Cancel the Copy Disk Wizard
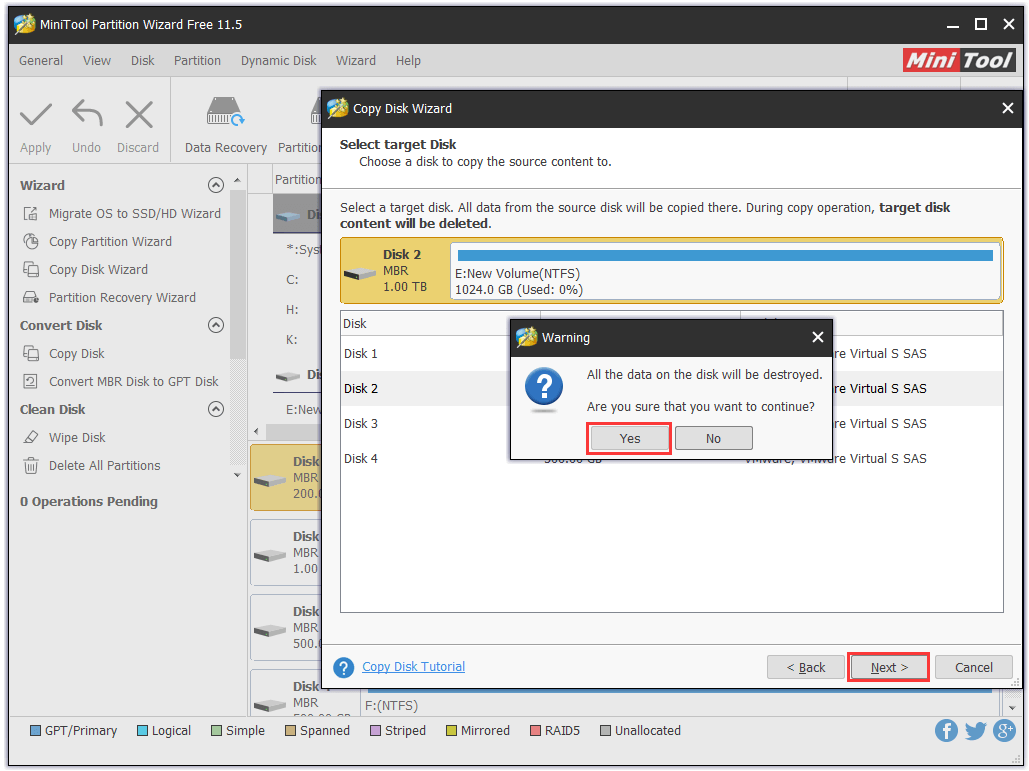Viewport: 1029px width, 771px height. pos(973,667)
